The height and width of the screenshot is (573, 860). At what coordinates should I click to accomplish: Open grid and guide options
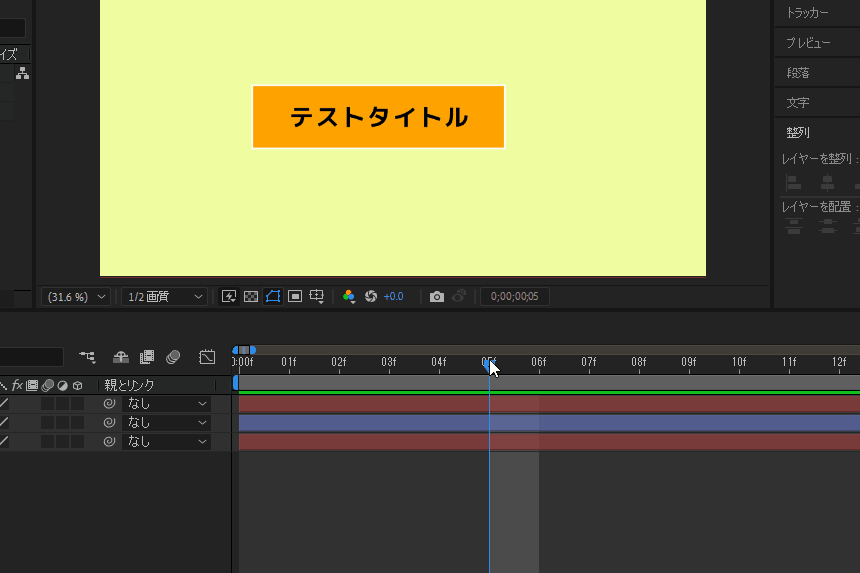click(317, 297)
